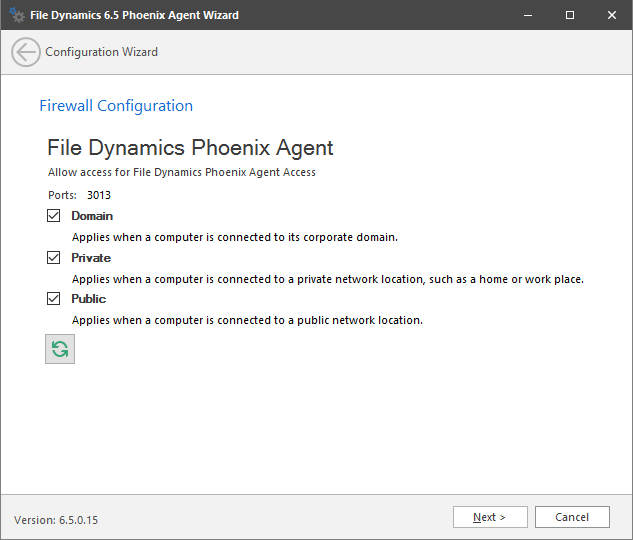Click the window title text in title bar

(x=134, y=15)
